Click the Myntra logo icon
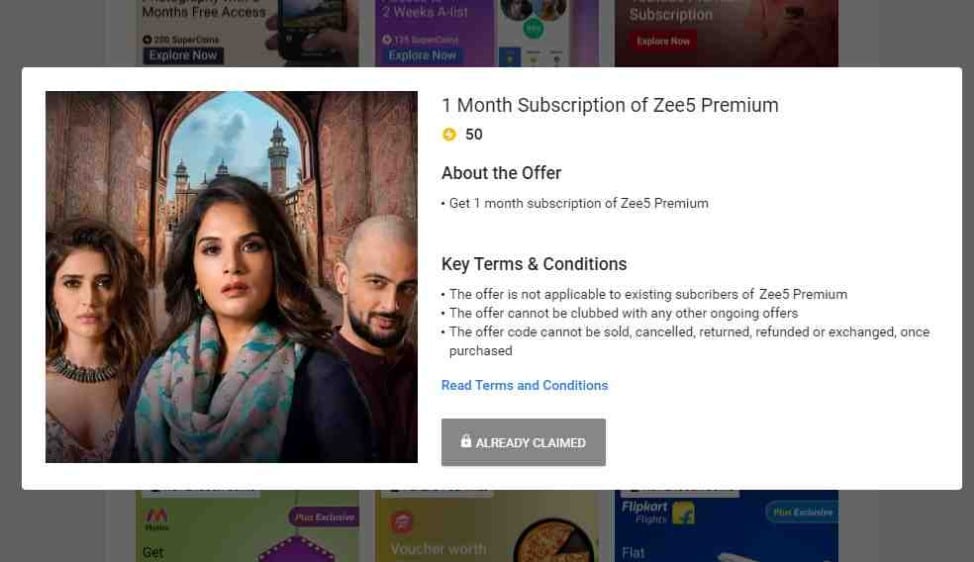This screenshot has height=562, width=974. pos(157,519)
